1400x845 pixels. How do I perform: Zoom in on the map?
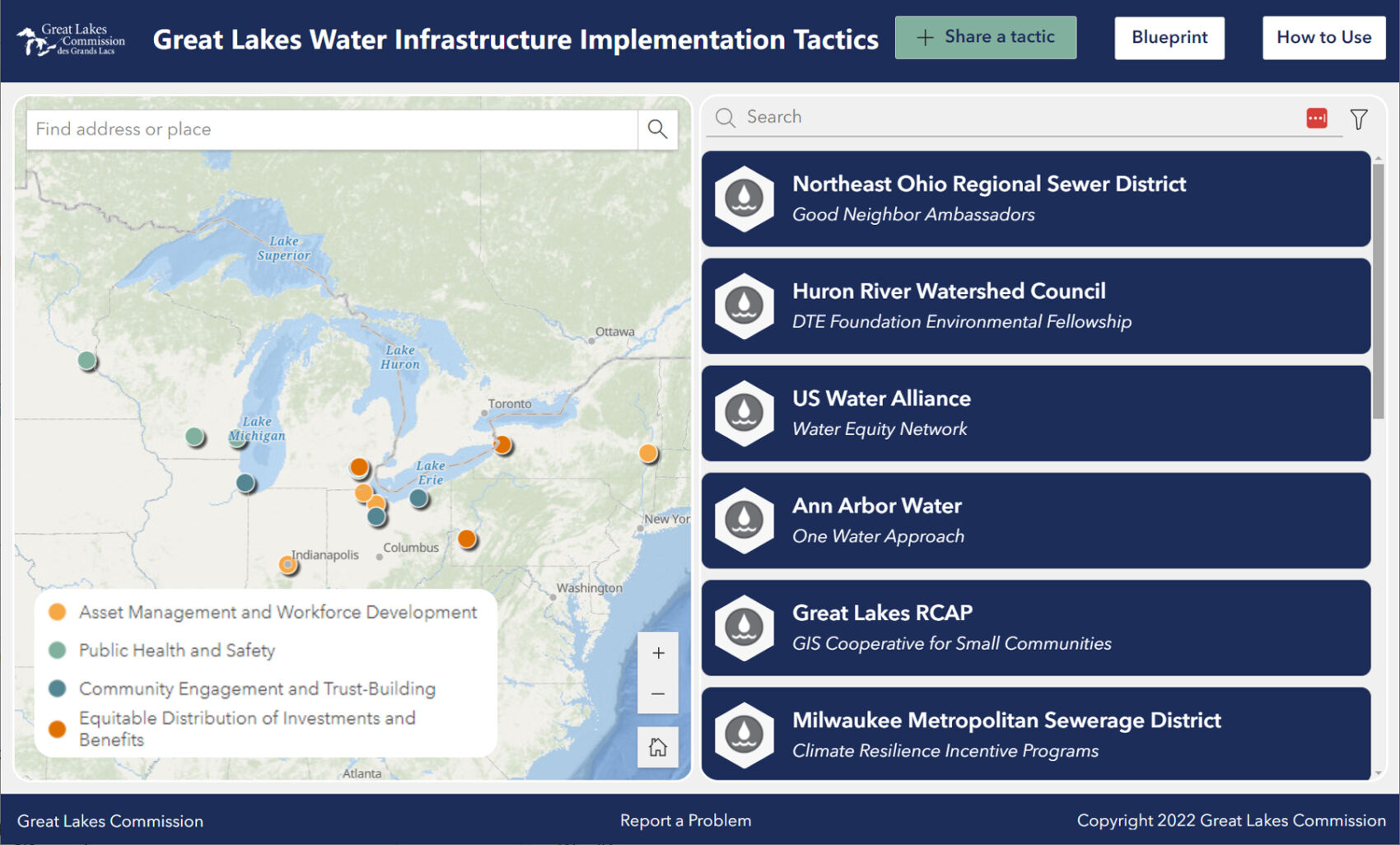pyautogui.click(x=658, y=653)
